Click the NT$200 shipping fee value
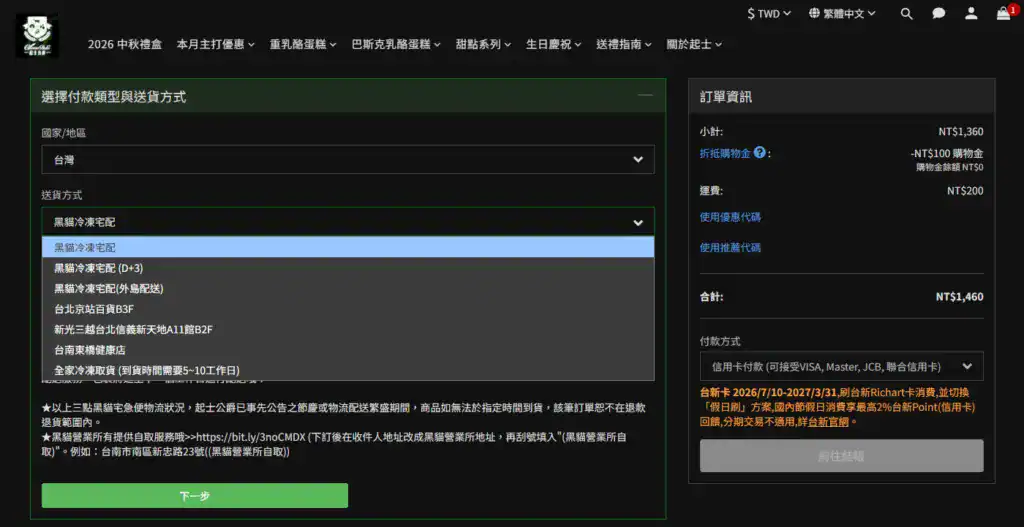This screenshot has width=1024, height=527. click(965, 191)
